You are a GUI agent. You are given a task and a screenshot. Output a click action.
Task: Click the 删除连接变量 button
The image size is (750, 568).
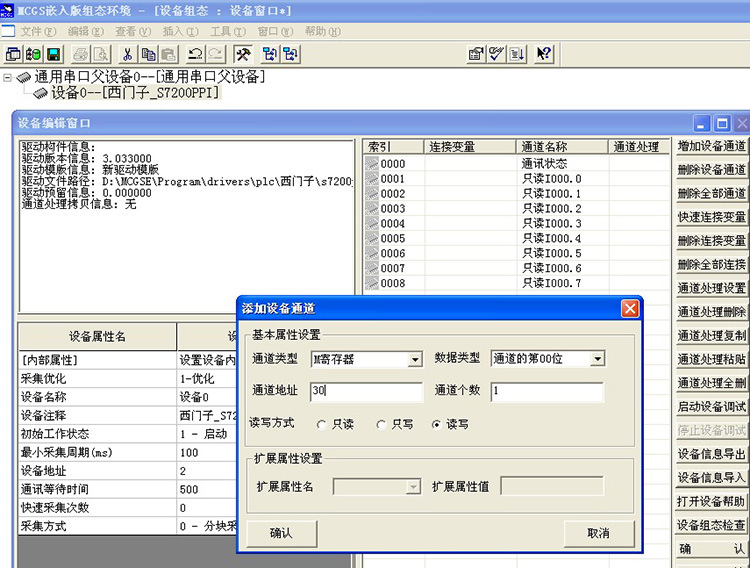click(x=711, y=241)
